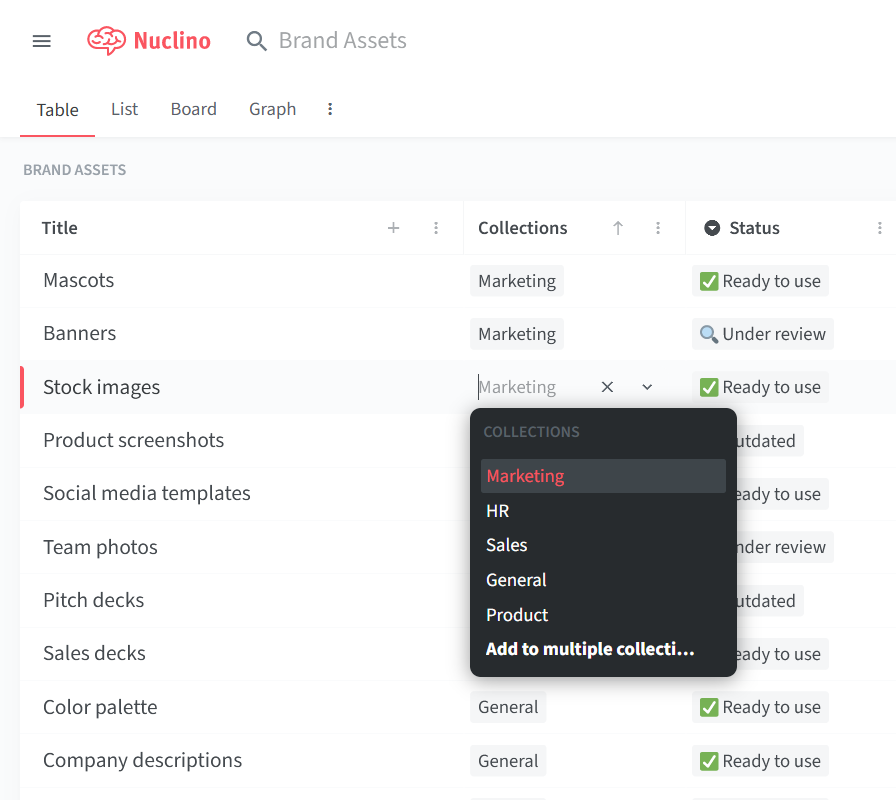Click the plus icon in Title header
This screenshot has width=896, height=800.
click(x=394, y=228)
